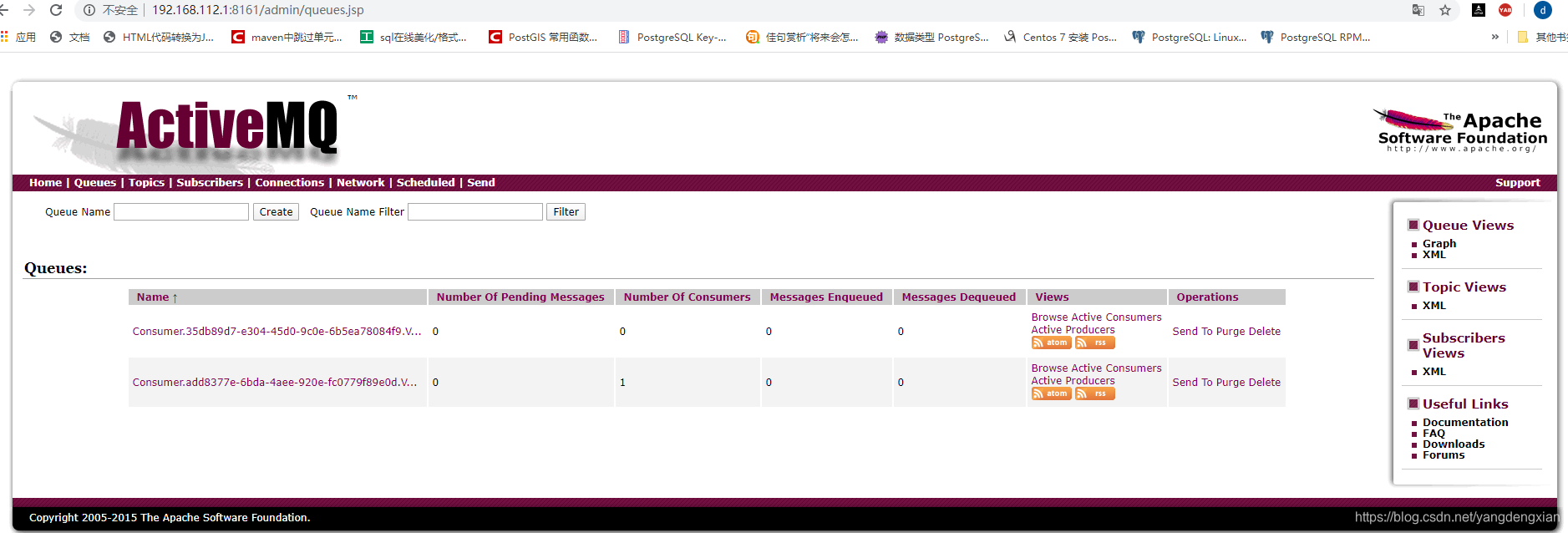Purge the Consumer.add8377e queue
Image resolution: width=1568 pixels, height=533 pixels.
click(1231, 382)
